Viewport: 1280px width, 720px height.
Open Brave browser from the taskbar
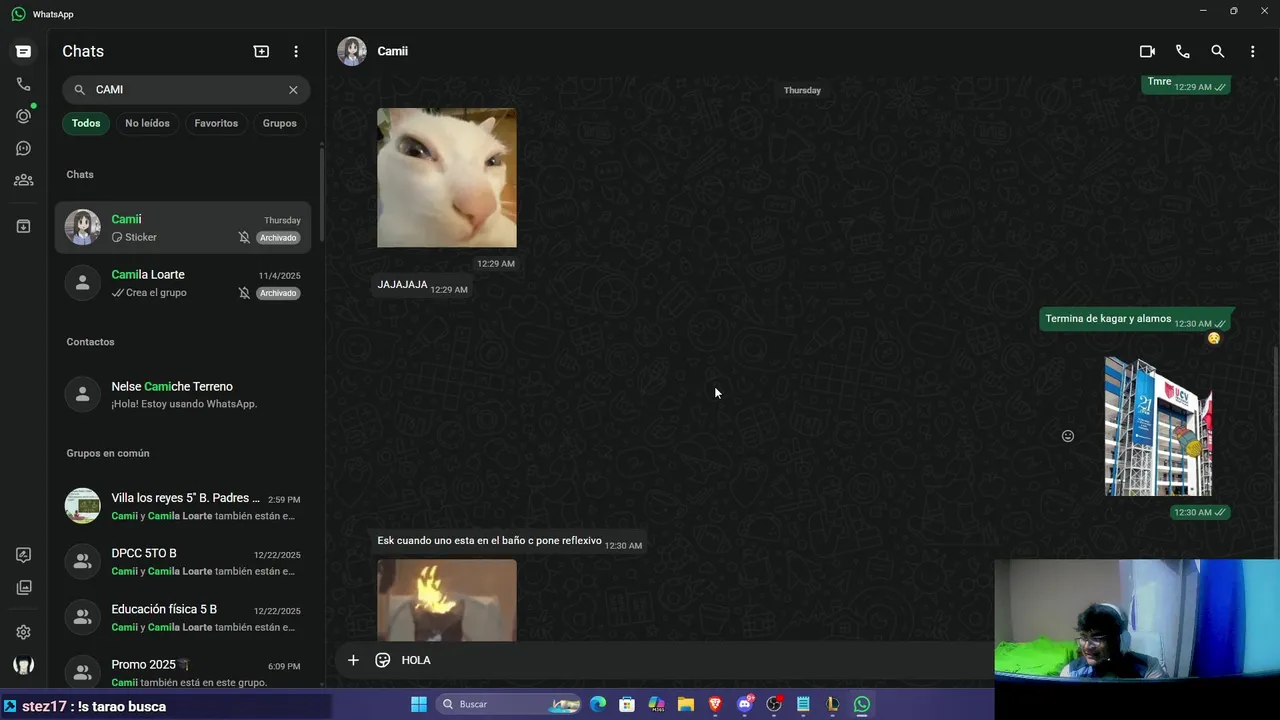click(x=715, y=704)
